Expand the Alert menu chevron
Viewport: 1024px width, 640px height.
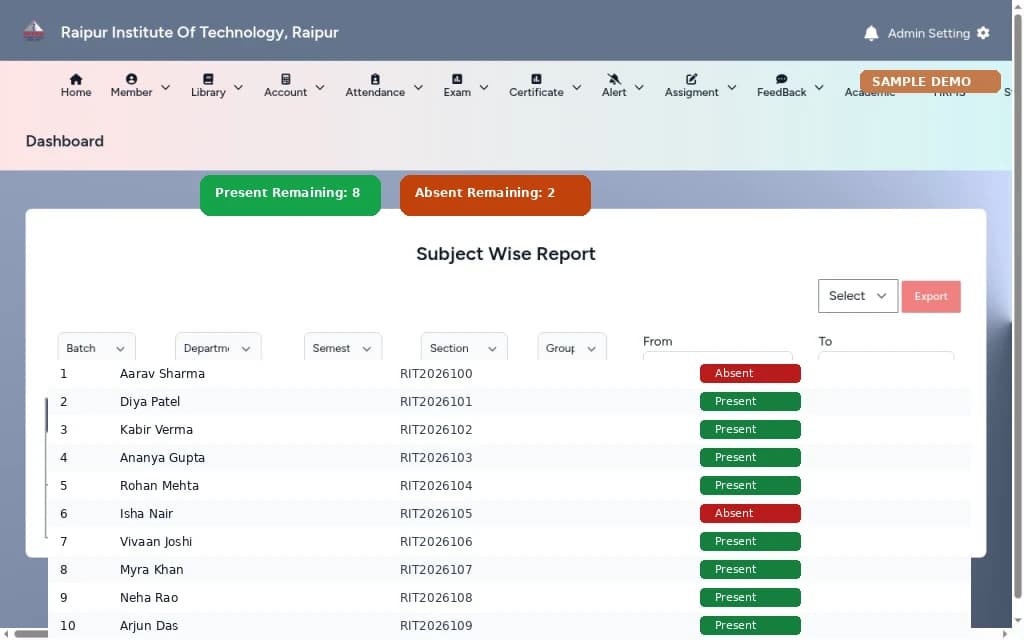(x=639, y=87)
